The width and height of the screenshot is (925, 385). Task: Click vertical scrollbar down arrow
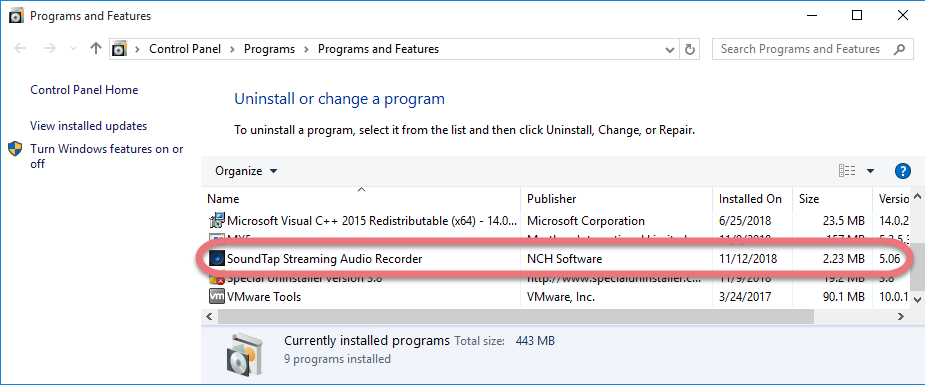click(917, 300)
